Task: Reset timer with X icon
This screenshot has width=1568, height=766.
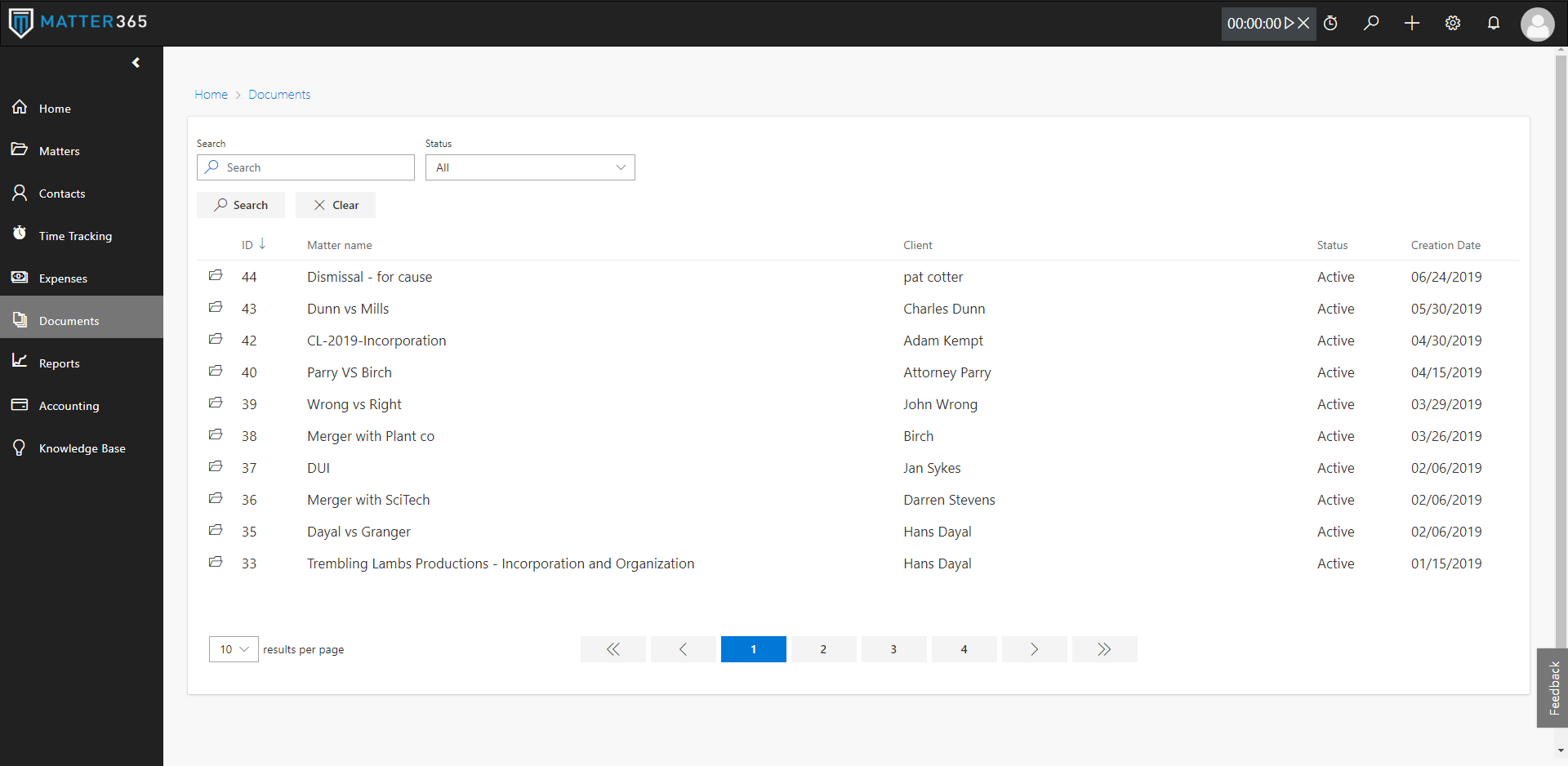Action: [1304, 23]
